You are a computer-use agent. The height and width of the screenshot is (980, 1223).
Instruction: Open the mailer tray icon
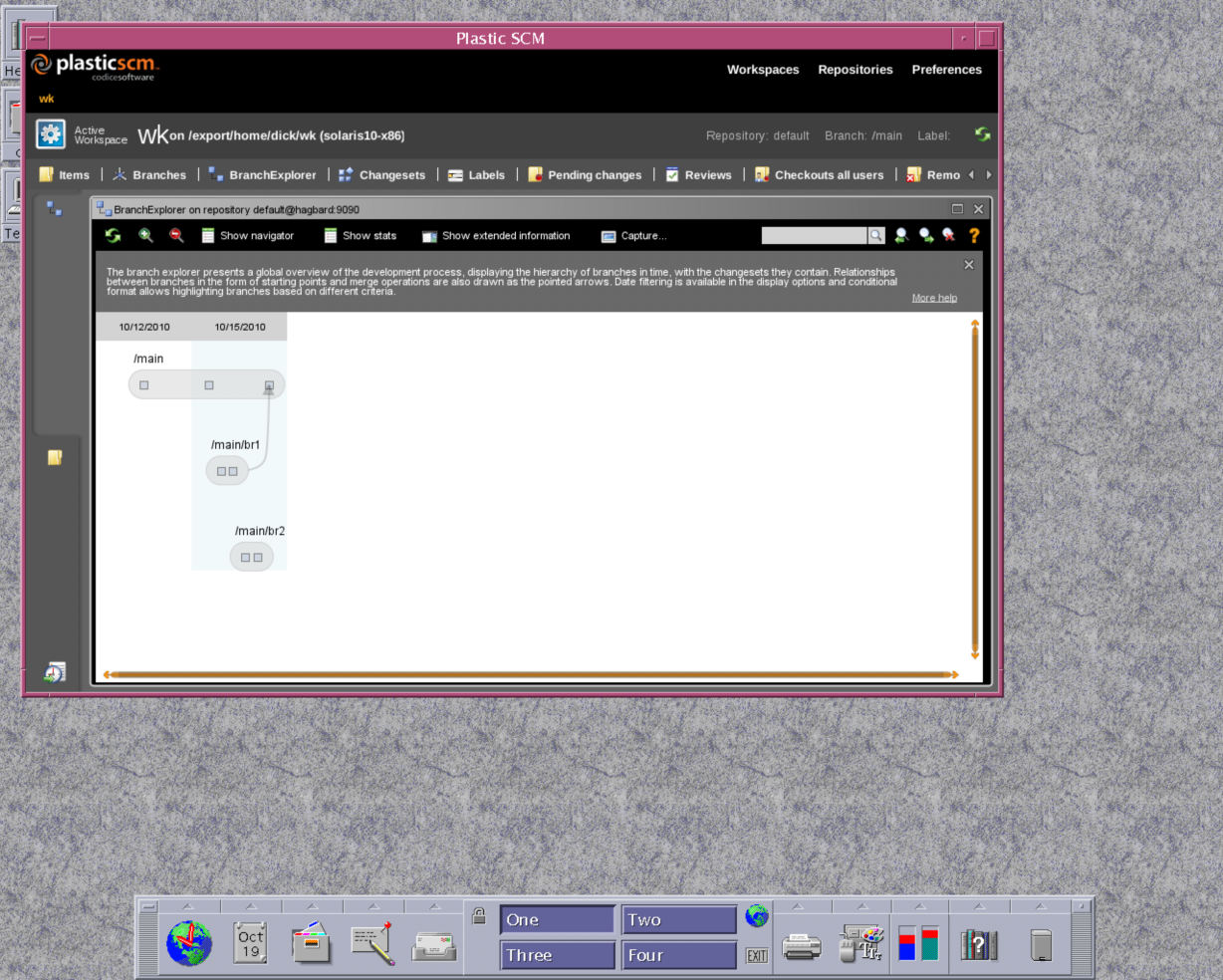[434, 946]
